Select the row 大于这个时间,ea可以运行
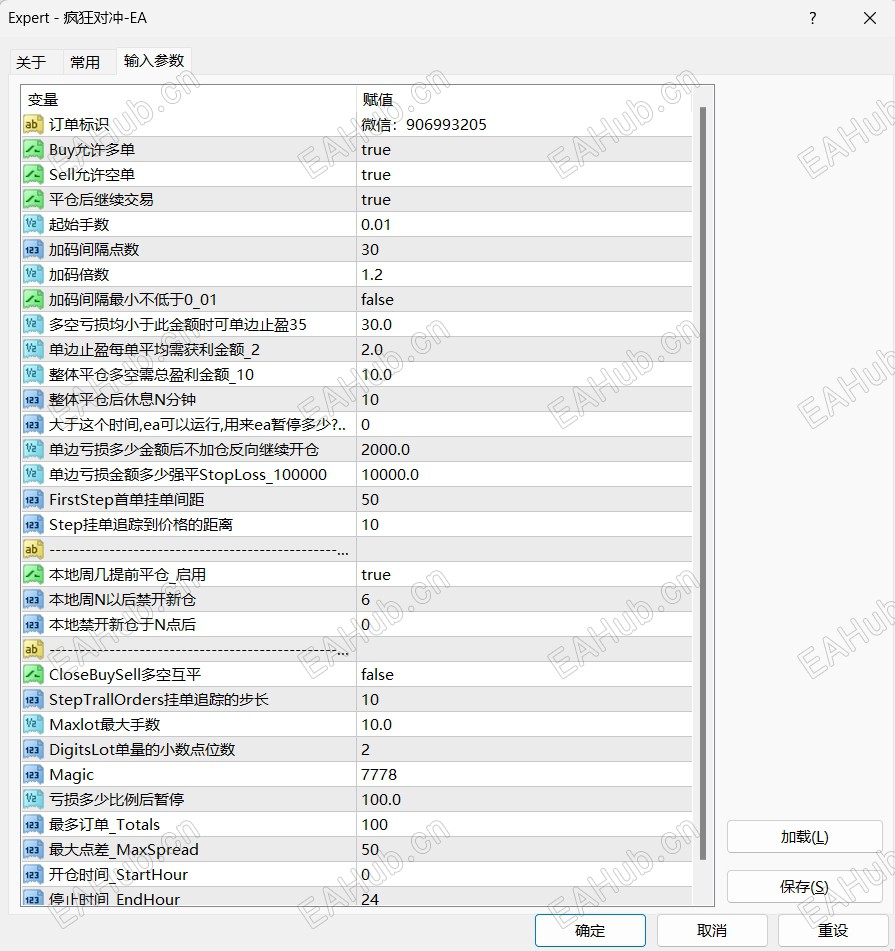The width and height of the screenshot is (895, 951). click(x=357, y=425)
